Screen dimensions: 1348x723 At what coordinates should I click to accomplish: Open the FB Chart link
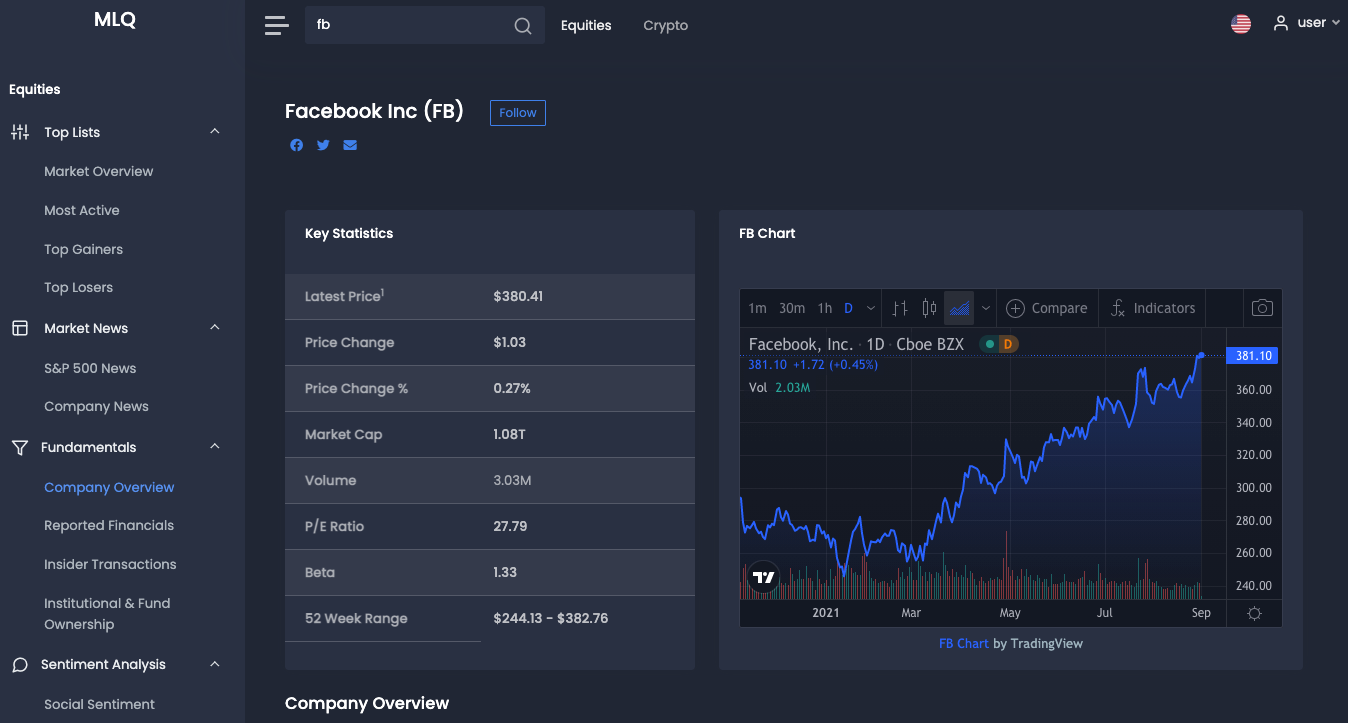(964, 644)
